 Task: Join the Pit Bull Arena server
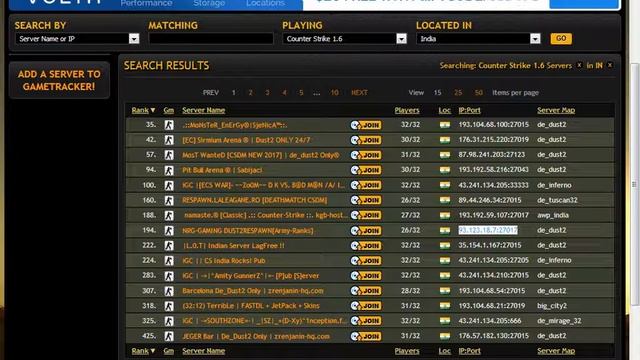tap(366, 170)
